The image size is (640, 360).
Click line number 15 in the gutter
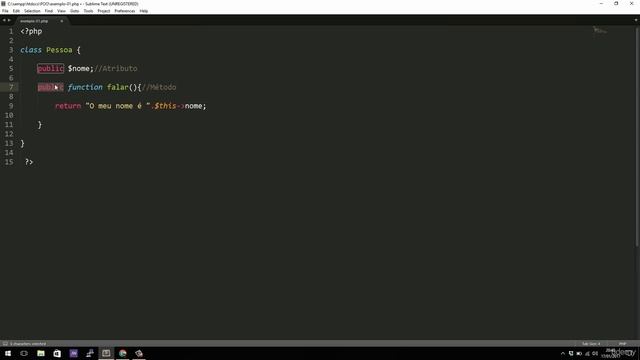(x=9, y=162)
